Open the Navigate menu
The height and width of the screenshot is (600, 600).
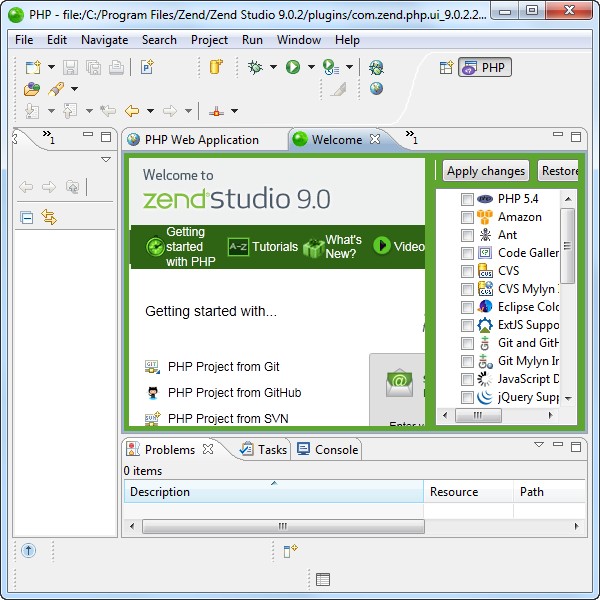104,40
